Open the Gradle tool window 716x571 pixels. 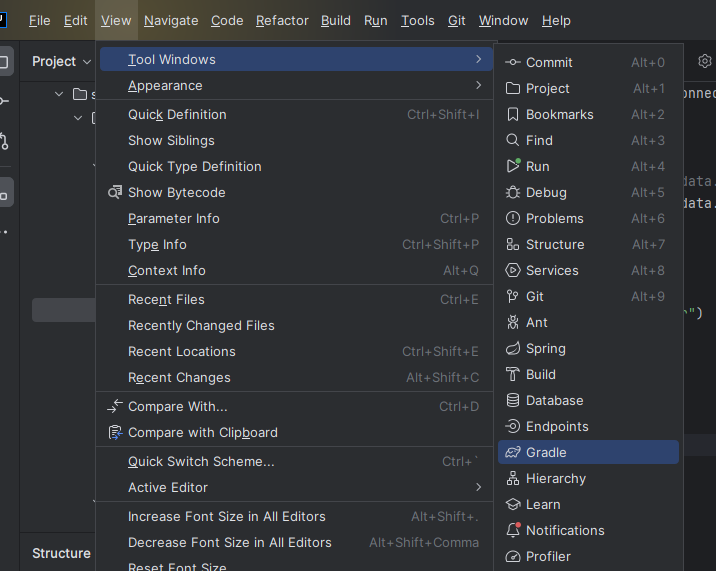click(588, 452)
